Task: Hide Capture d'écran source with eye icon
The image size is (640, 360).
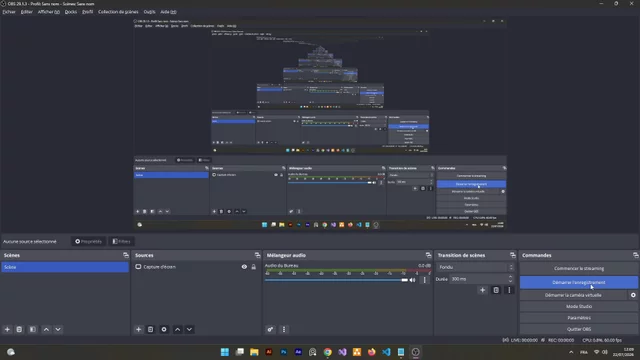Action: (x=244, y=267)
